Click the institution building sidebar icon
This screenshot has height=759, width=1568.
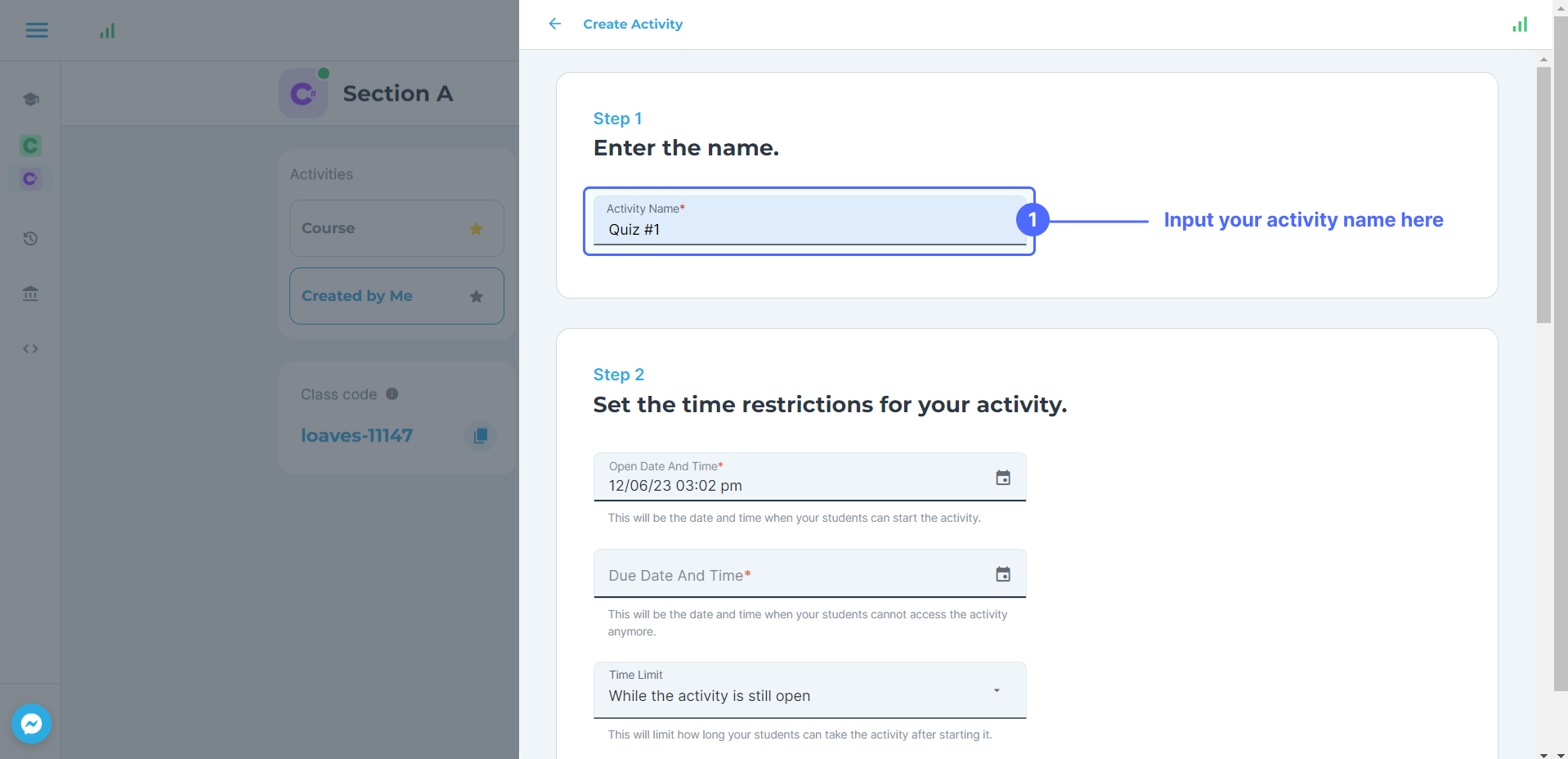(31, 294)
